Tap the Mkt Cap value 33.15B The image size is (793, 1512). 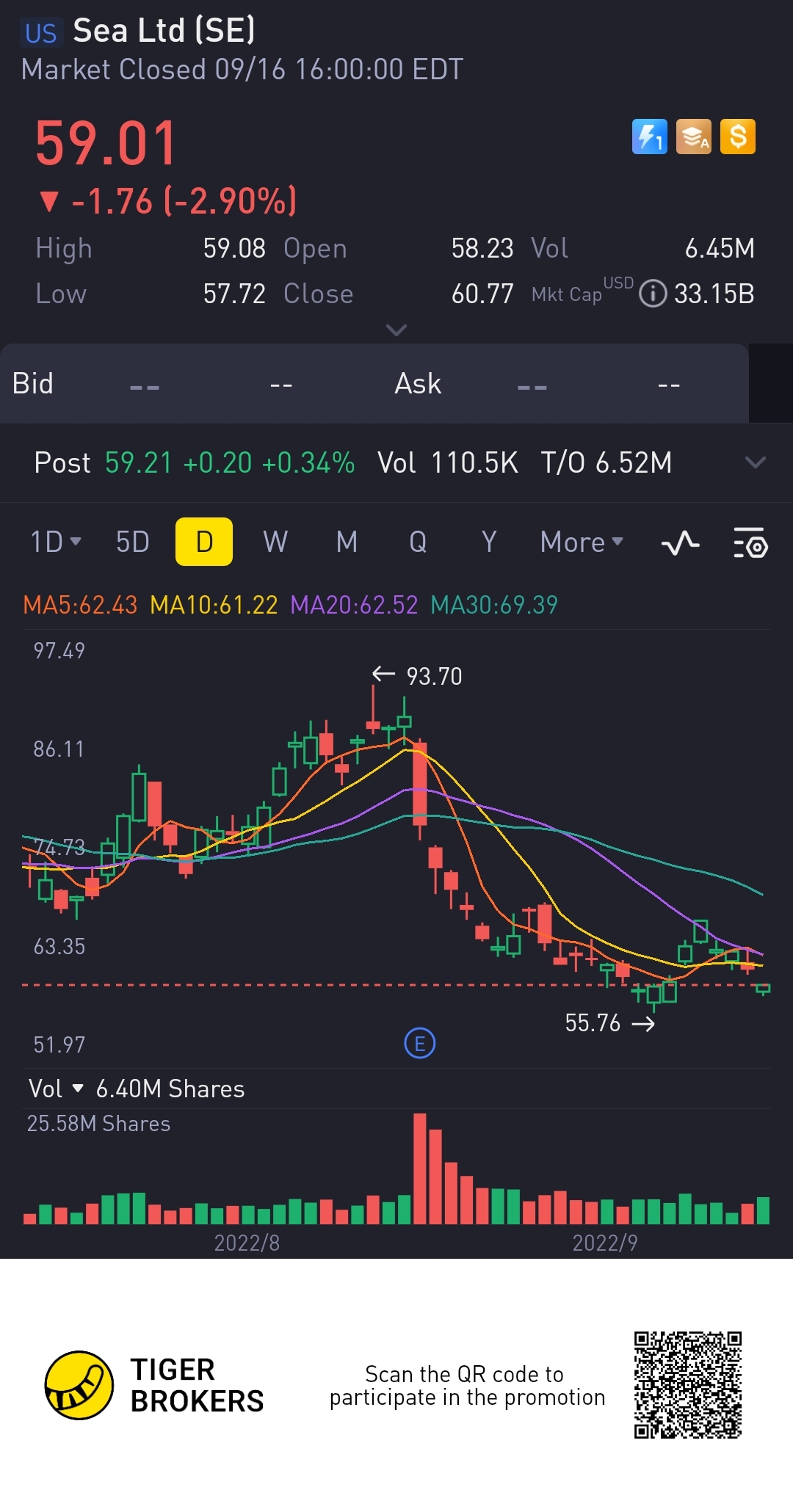(714, 294)
